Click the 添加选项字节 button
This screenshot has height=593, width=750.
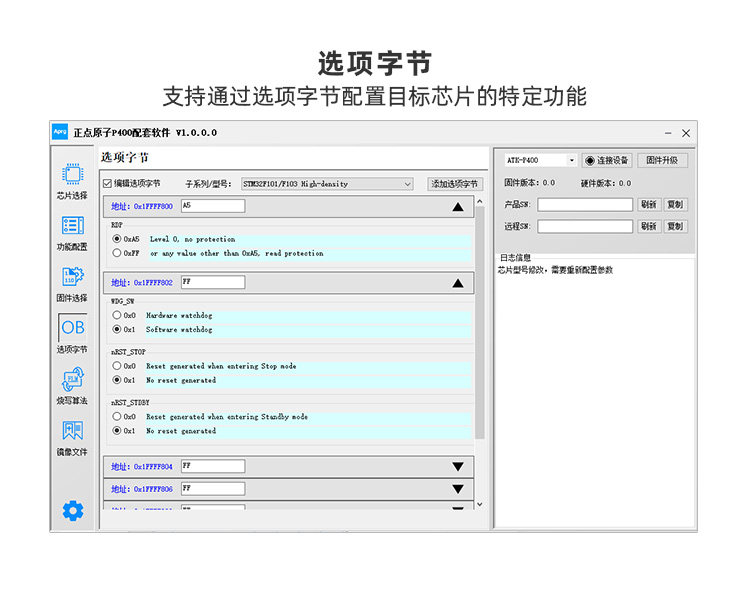(x=455, y=184)
